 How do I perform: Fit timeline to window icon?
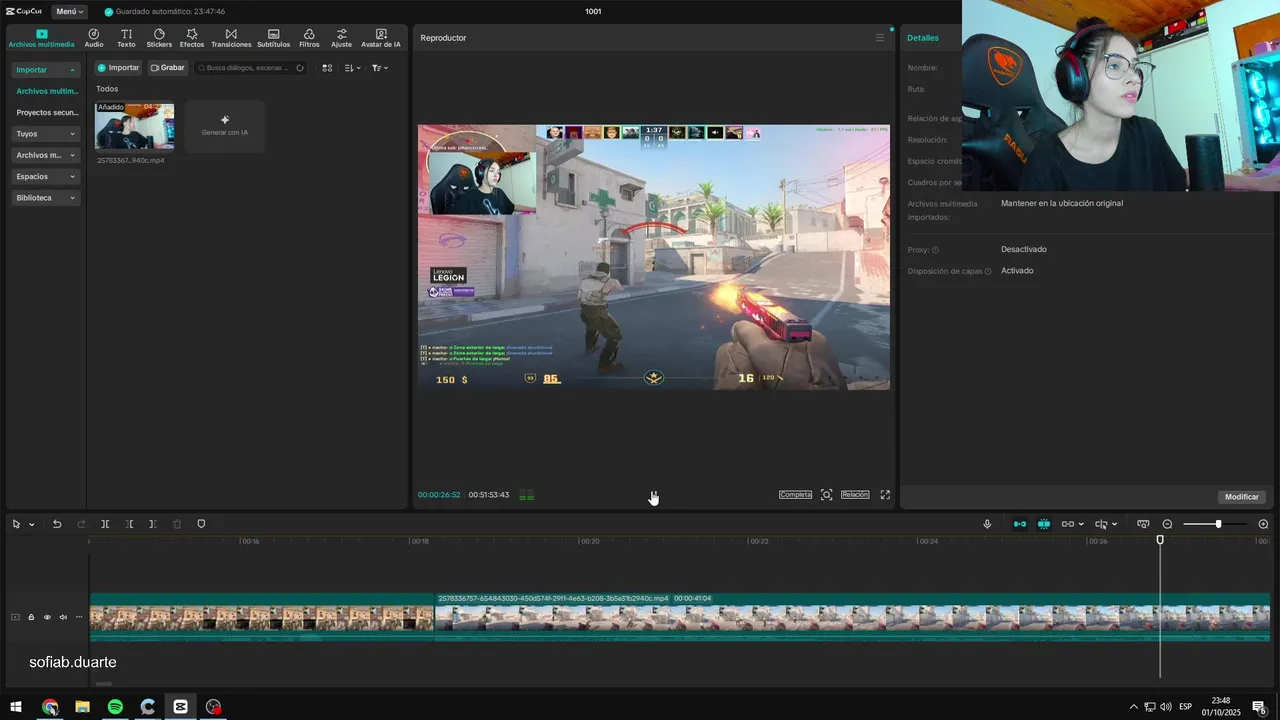[x=1143, y=524]
